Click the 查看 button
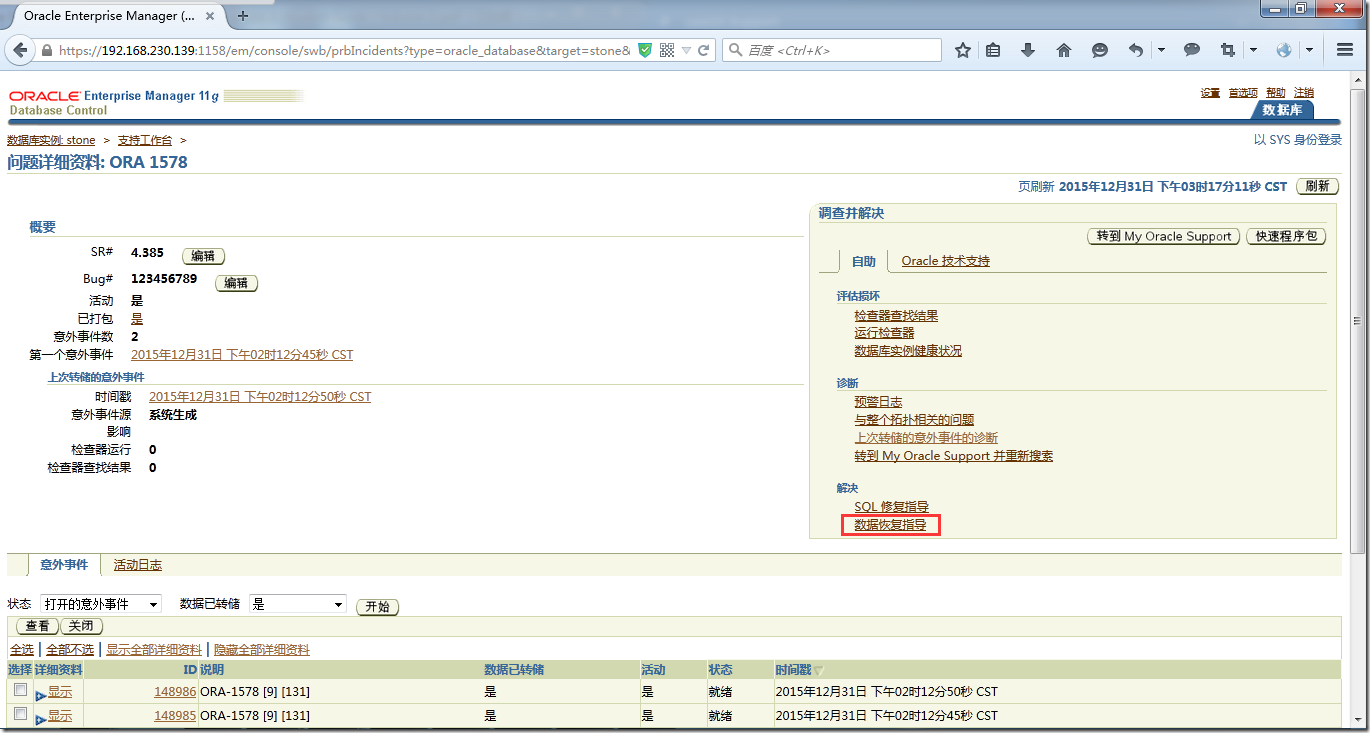This screenshot has width=1370, height=733. (x=37, y=626)
